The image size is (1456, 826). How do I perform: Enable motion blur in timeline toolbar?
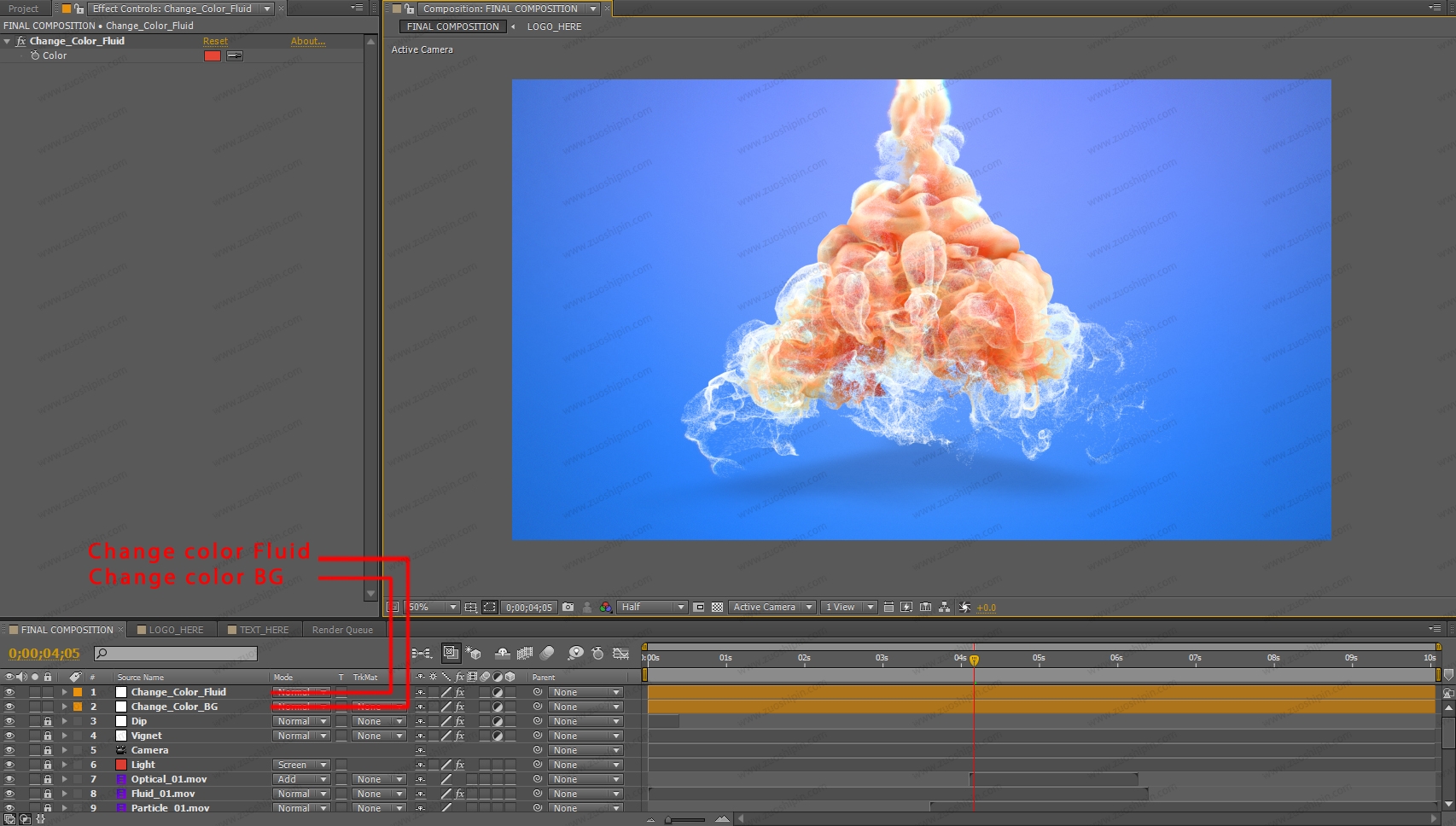547,654
